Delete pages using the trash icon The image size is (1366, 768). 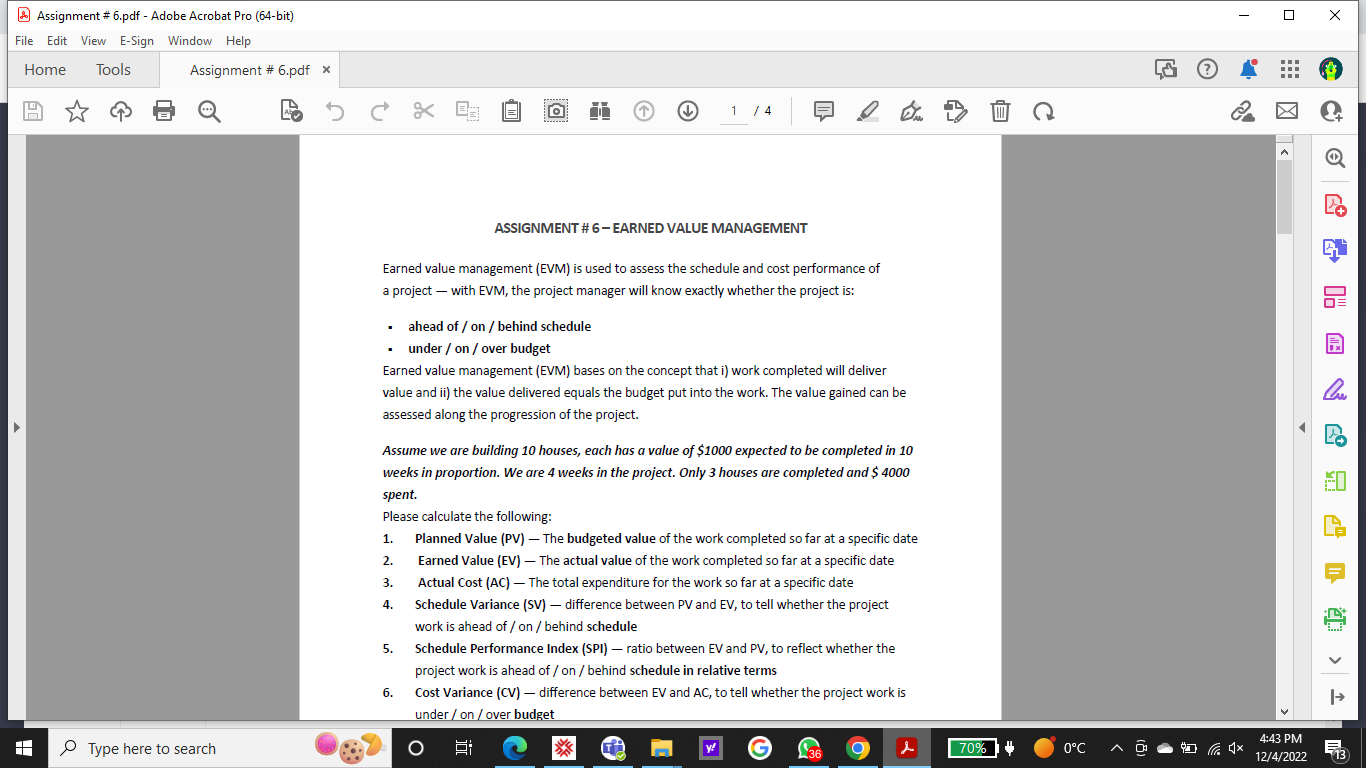[x=1000, y=111]
